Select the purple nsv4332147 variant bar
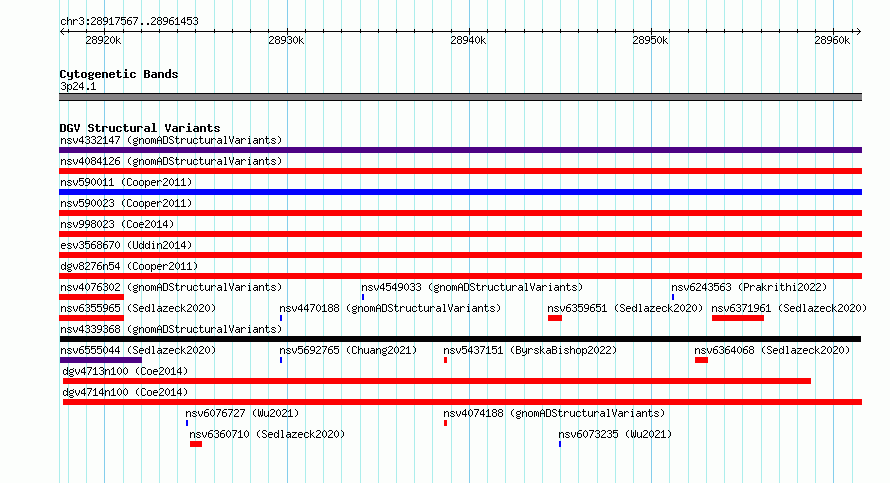Screen dimensions: 890x483 click(460, 150)
